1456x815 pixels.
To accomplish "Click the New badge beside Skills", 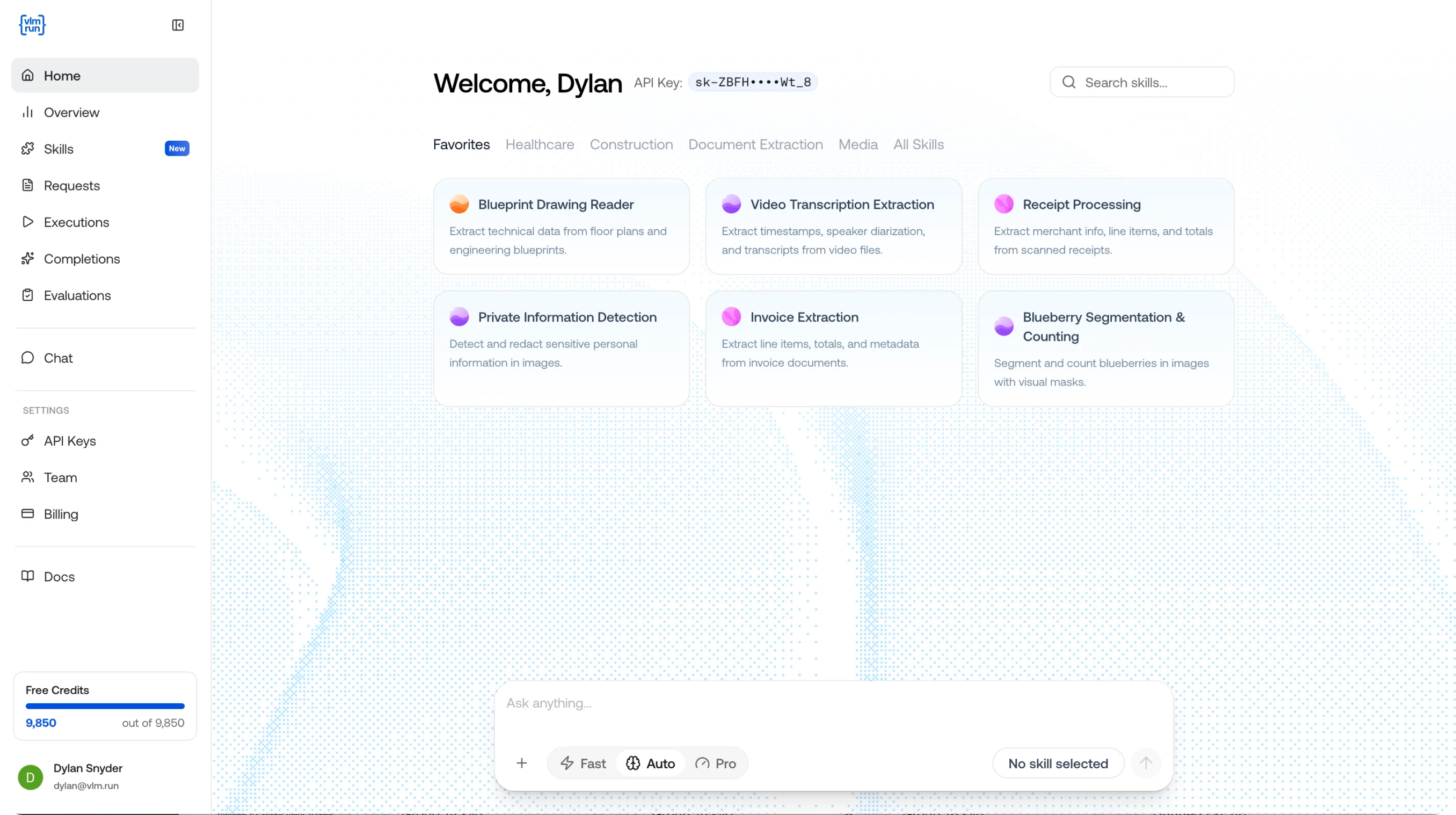I will point(177,148).
